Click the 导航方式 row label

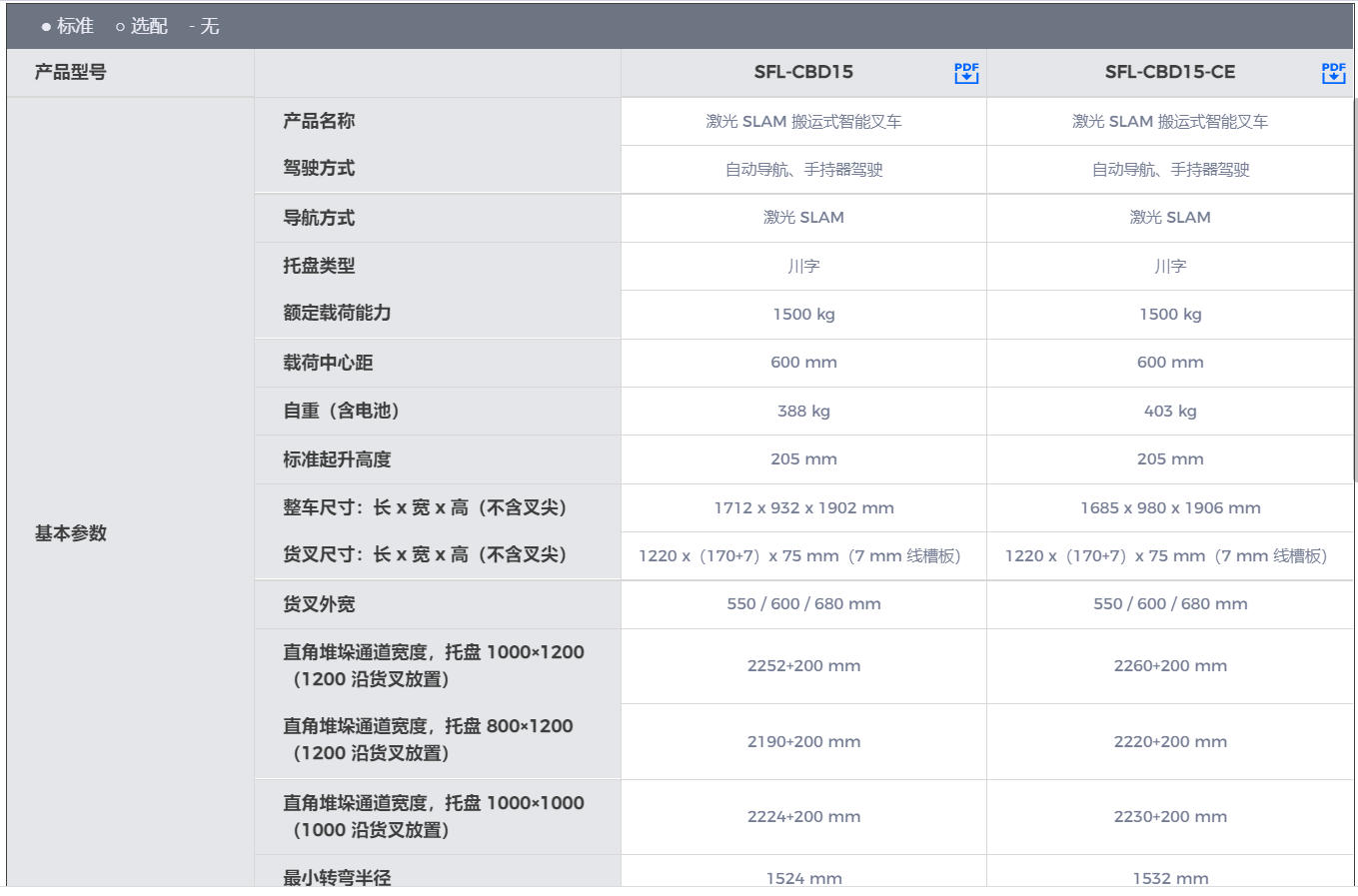(x=319, y=218)
